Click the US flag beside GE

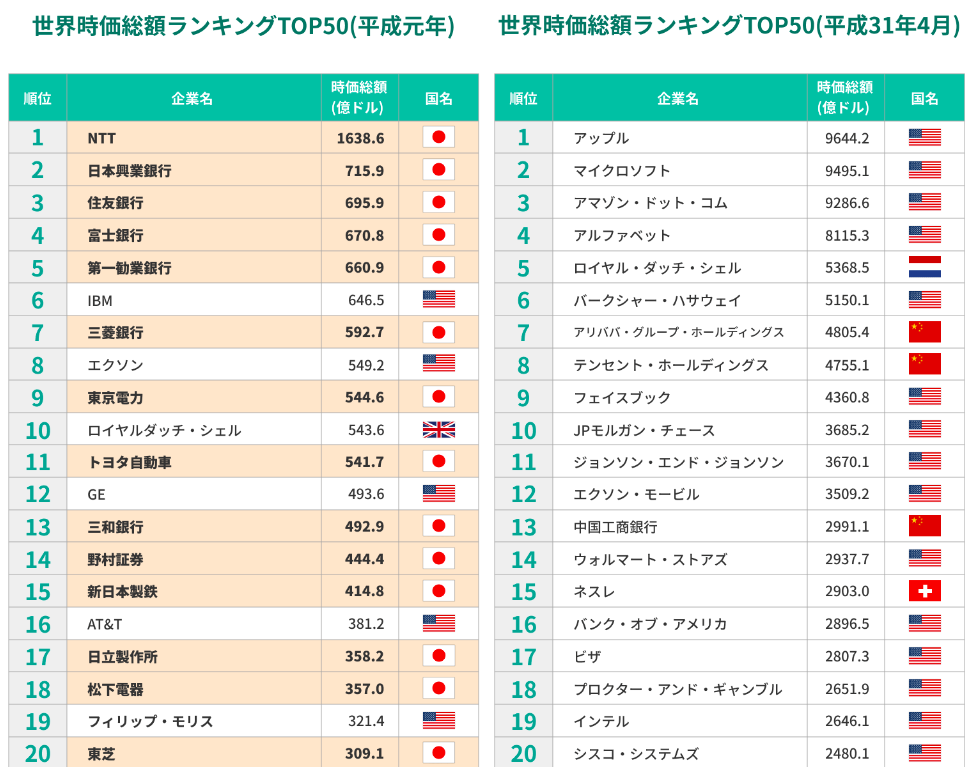tap(439, 494)
